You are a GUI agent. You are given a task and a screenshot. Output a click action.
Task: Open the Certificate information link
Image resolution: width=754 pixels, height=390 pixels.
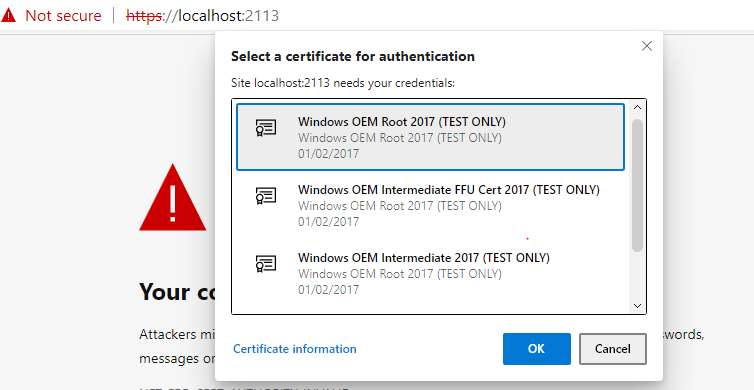click(x=295, y=349)
